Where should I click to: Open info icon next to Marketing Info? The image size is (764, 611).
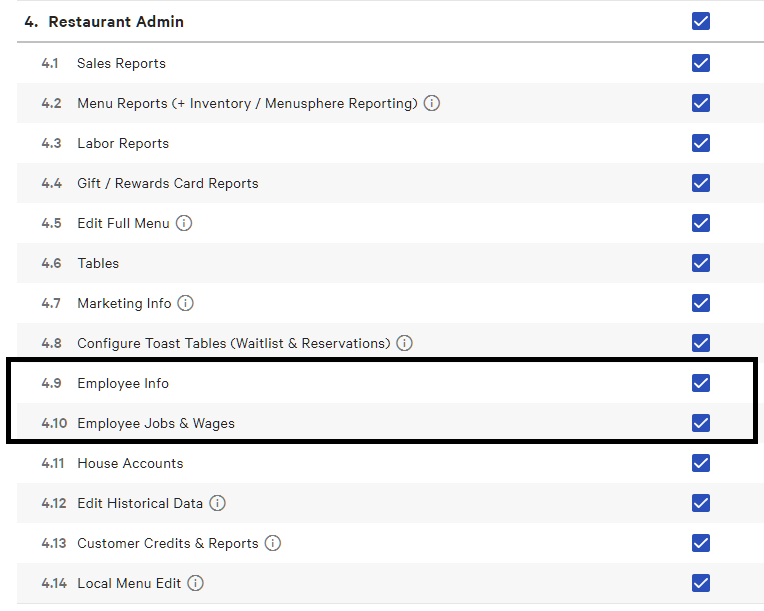[186, 303]
